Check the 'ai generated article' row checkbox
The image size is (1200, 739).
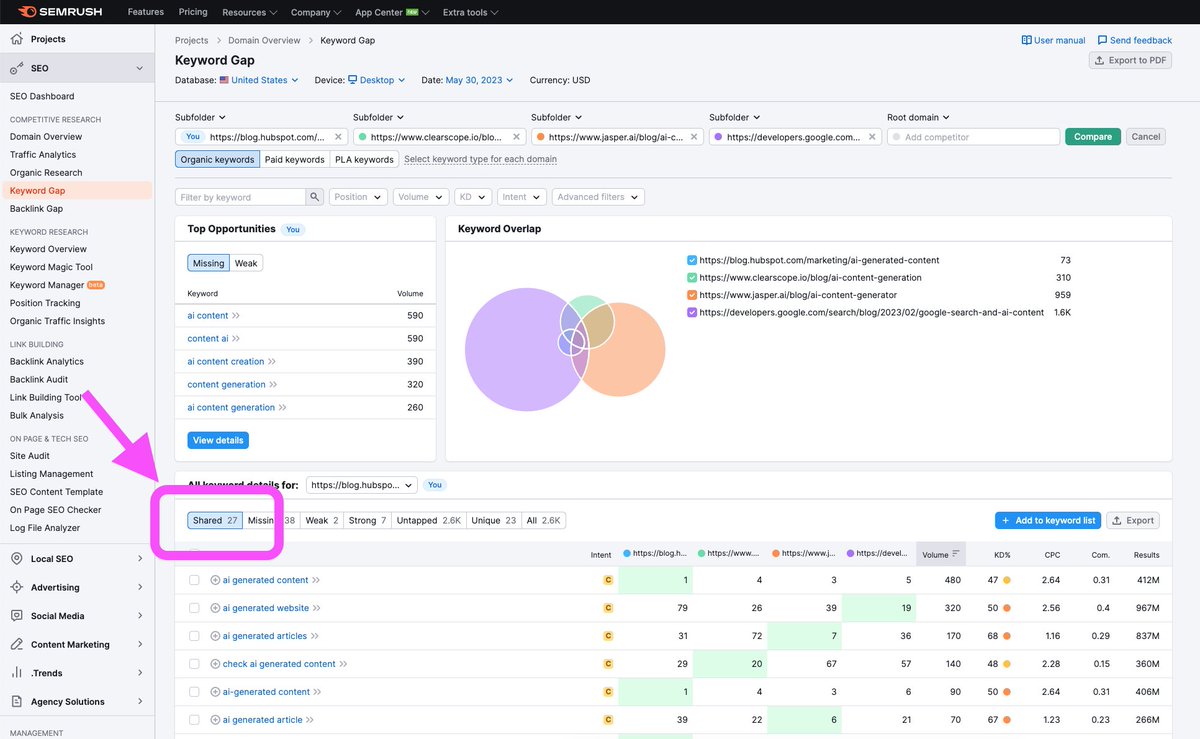click(x=194, y=720)
